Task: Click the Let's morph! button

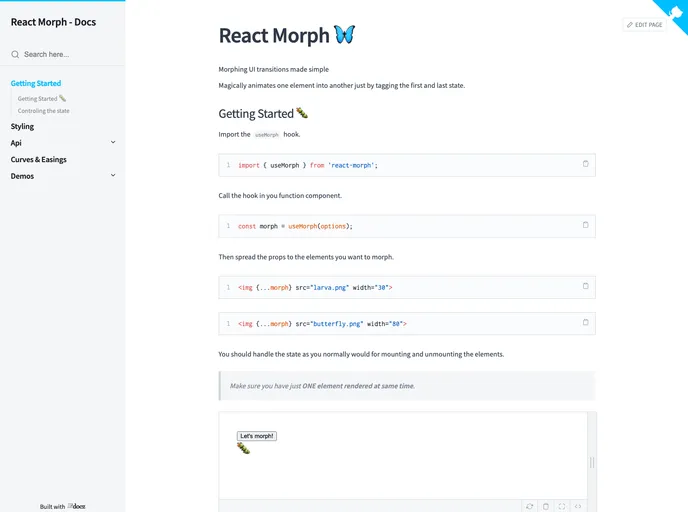Action: pyautogui.click(x=257, y=436)
